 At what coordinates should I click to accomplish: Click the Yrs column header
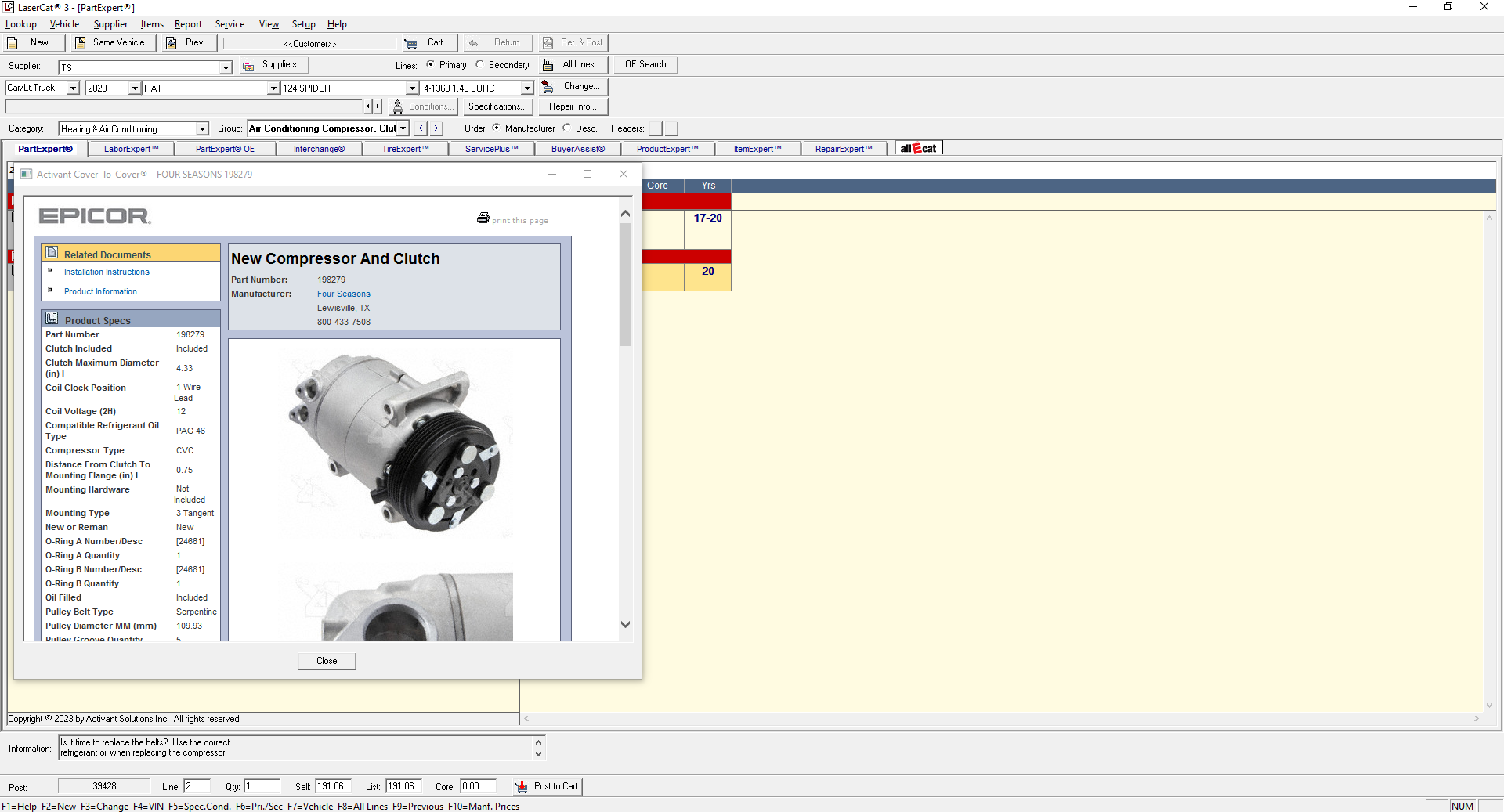tap(708, 186)
